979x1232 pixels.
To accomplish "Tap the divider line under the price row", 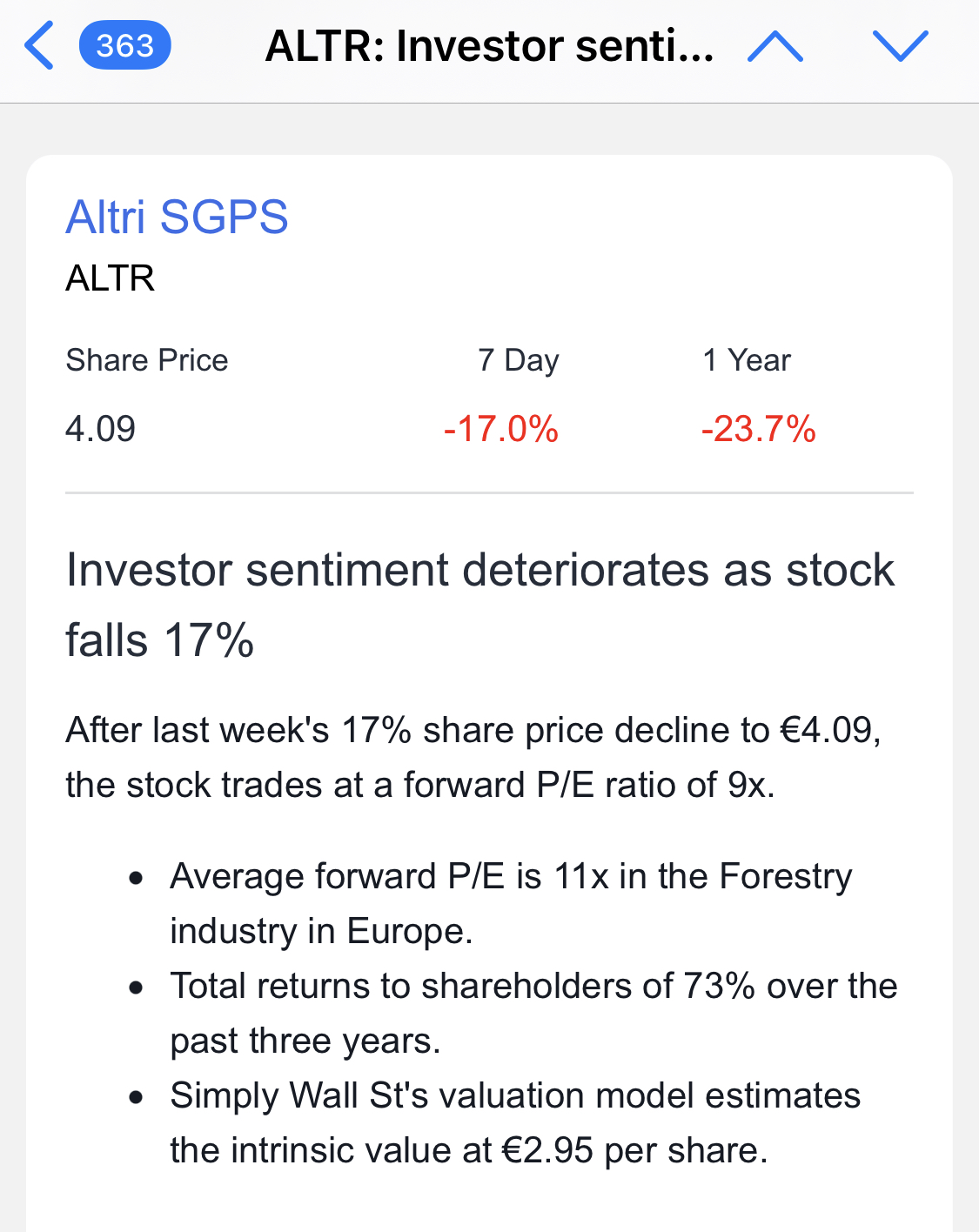I will click(489, 492).
